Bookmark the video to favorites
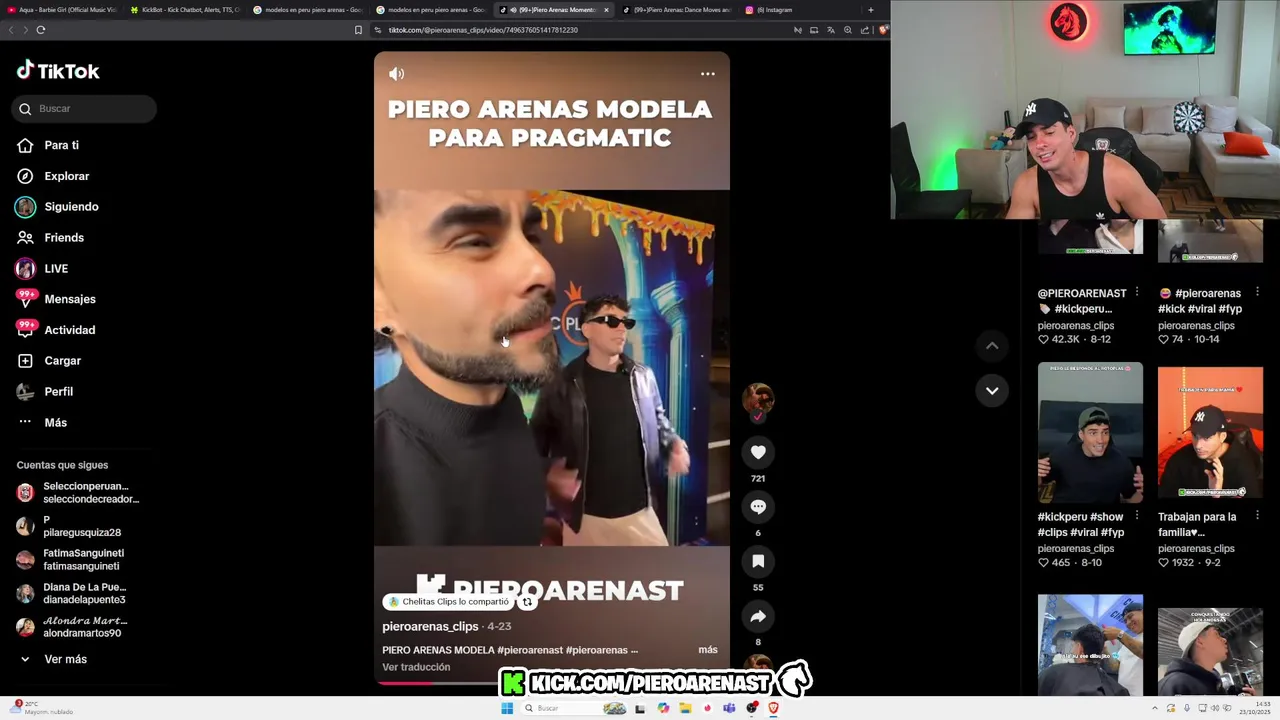 [x=758, y=561]
